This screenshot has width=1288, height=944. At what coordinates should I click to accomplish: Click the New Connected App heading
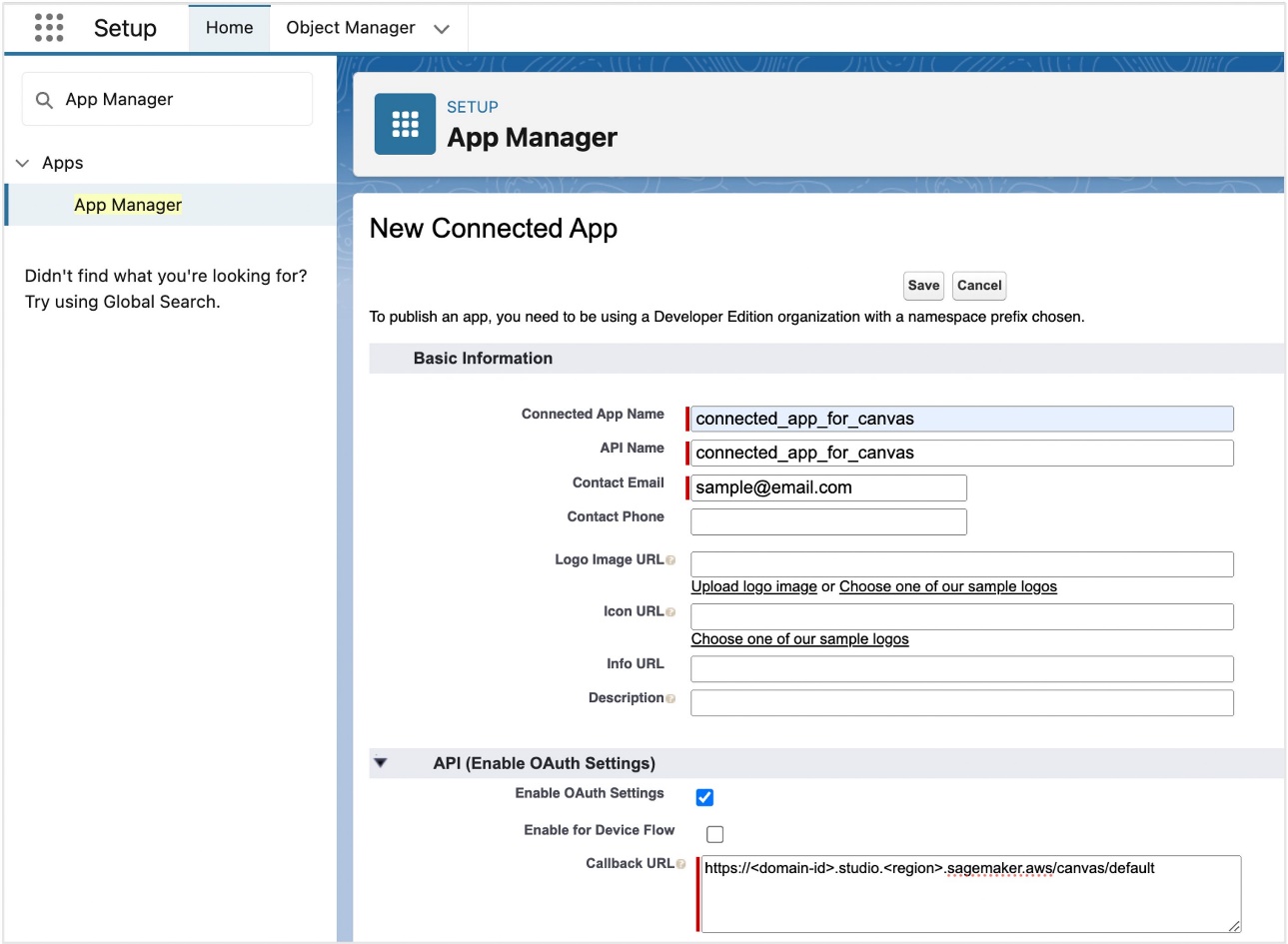click(494, 229)
